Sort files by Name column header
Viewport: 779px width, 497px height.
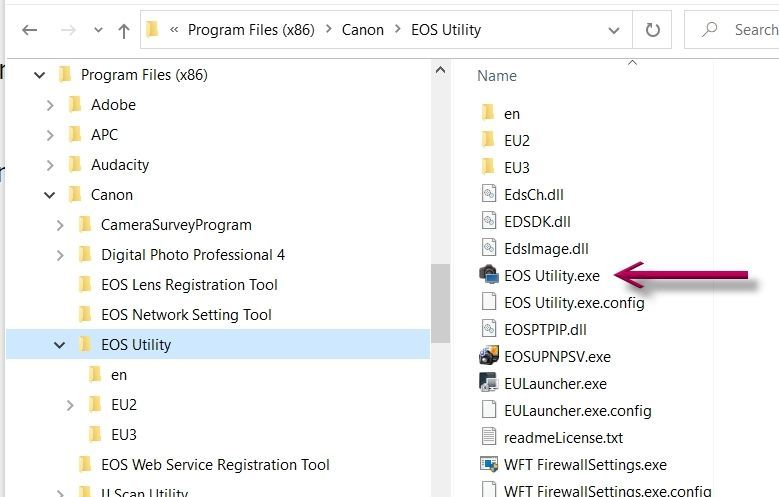tap(497, 76)
